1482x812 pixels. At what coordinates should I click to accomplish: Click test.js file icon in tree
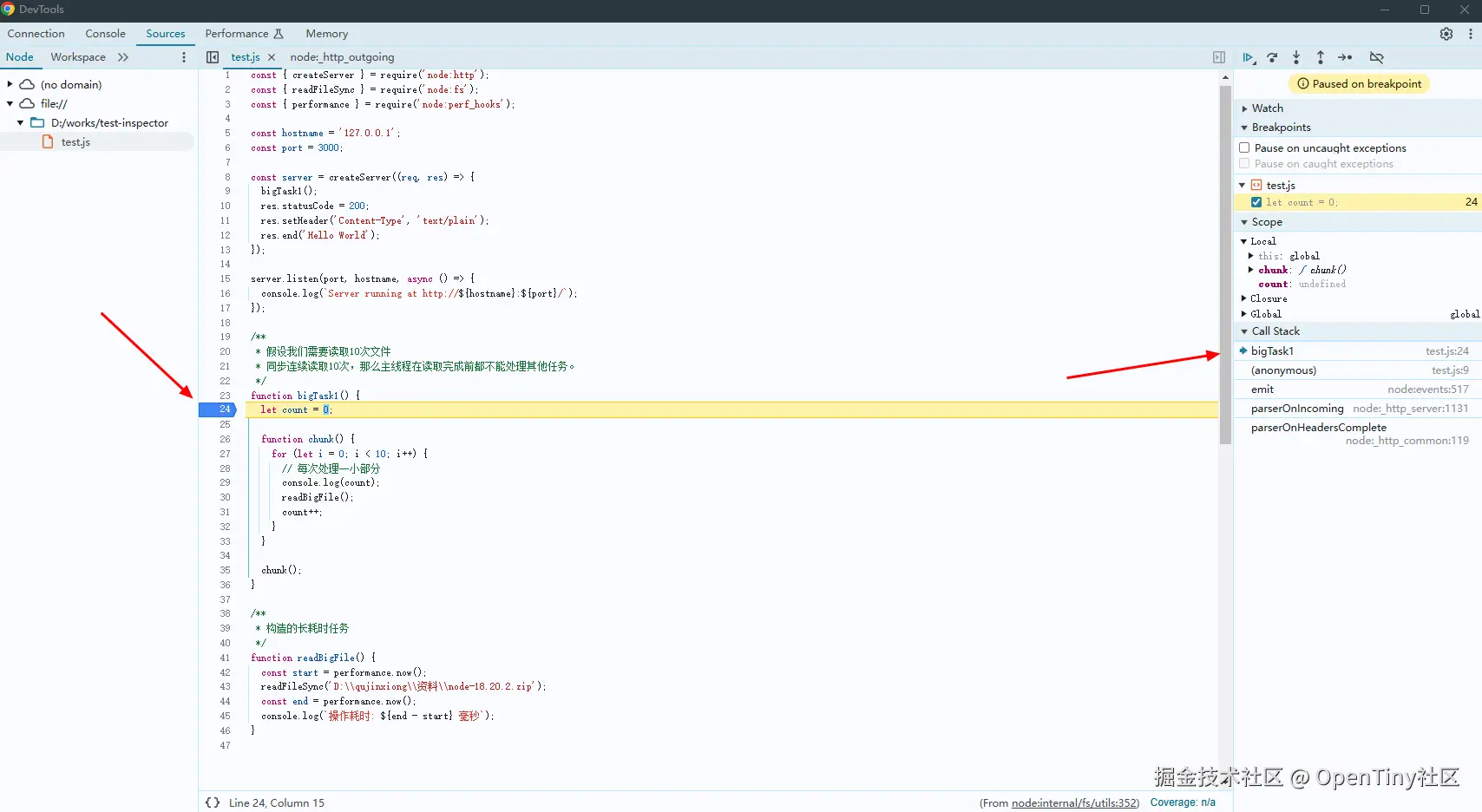coord(48,141)
